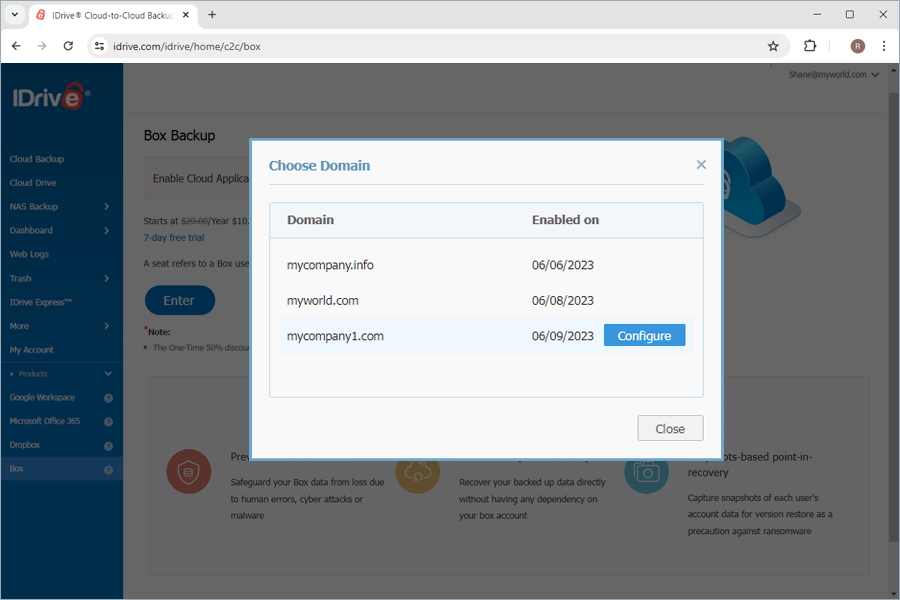900x600 pixels.
Task: Bookmark this page with star icon
Action: 773,46
